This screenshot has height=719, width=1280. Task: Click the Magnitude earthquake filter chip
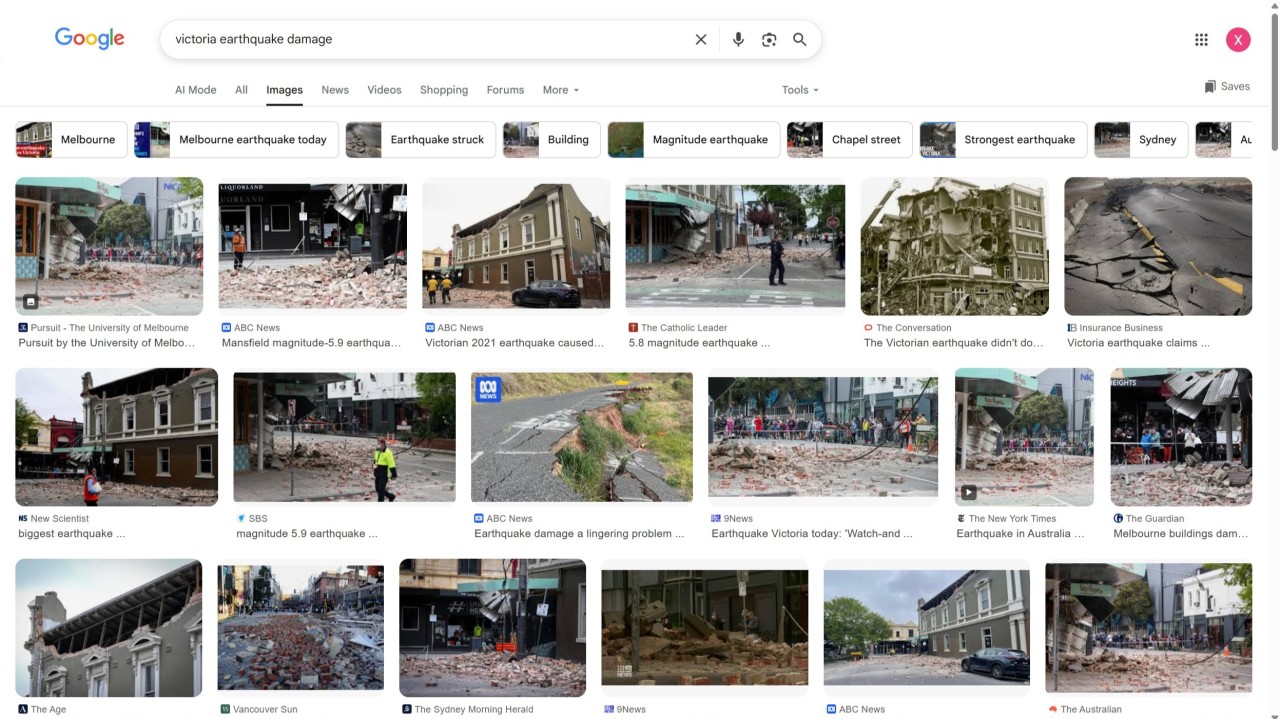(694, 140)
